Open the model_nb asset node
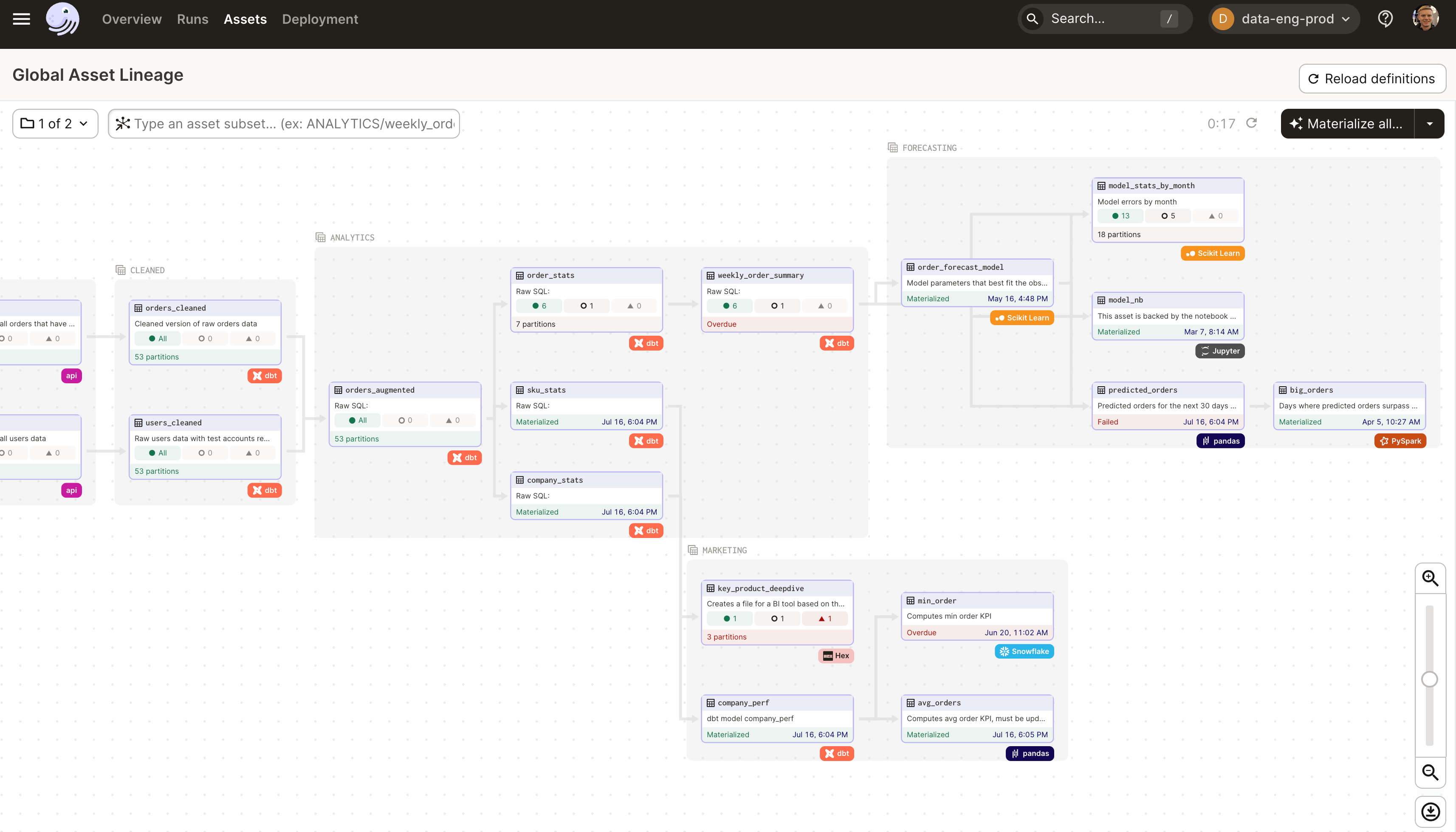Viewport: 1456px width, 832px height. click(x=1168, y=316)
